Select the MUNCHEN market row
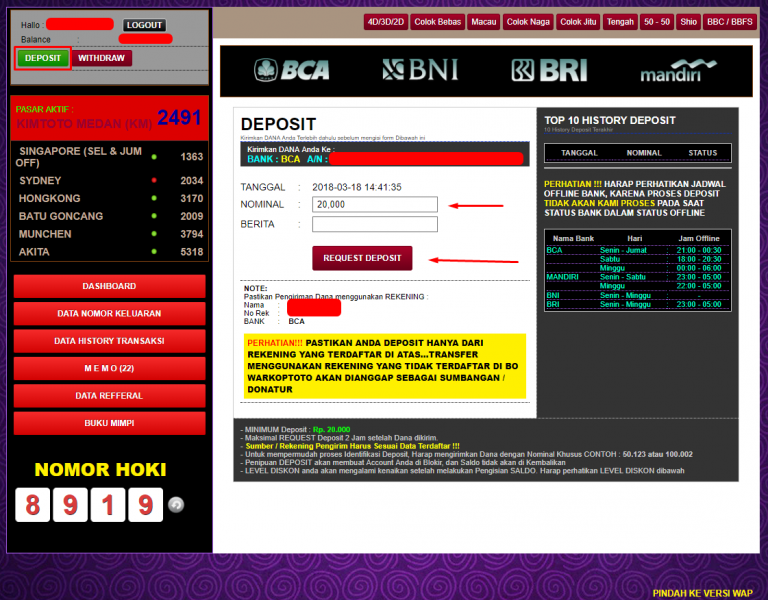Viewport: 768px width, 600px height. point(109,234)
